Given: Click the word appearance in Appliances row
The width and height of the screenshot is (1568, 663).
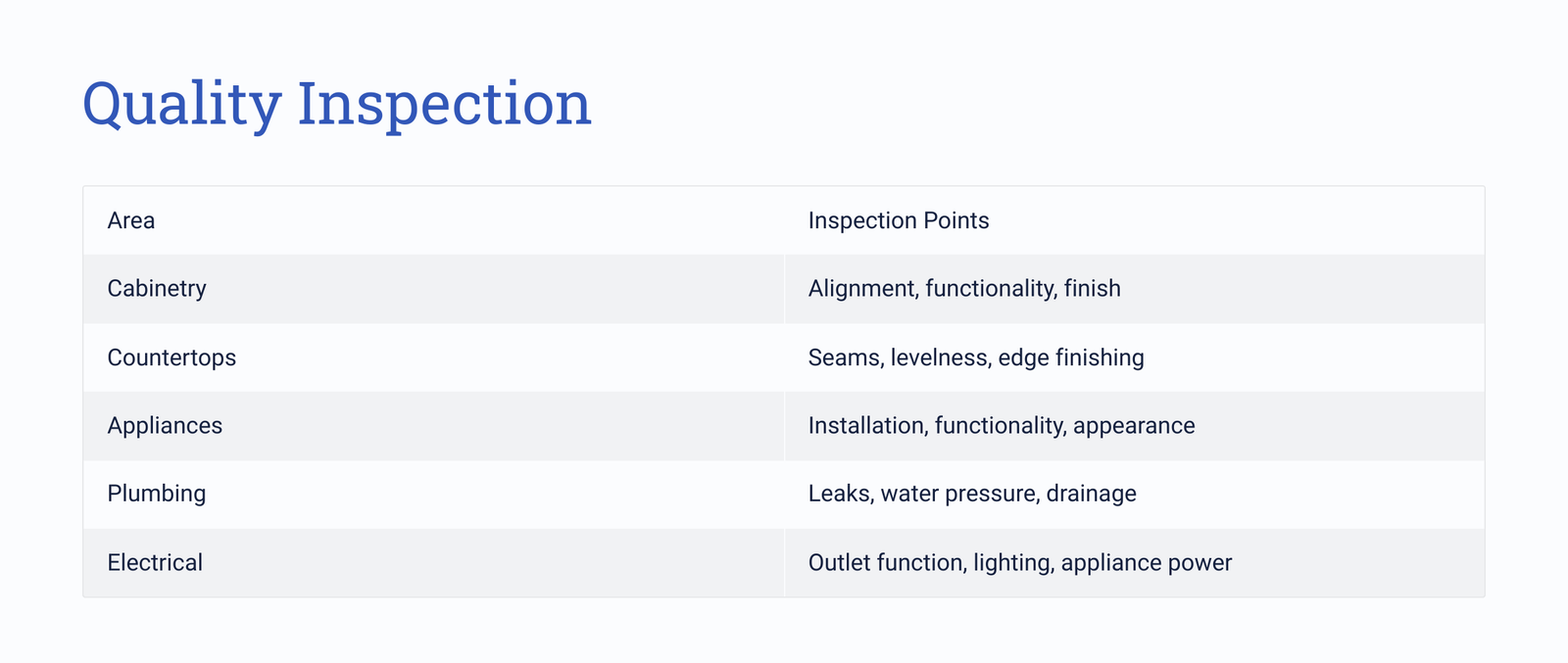Looking at the screenshot, I should [x=1134, y=426].
